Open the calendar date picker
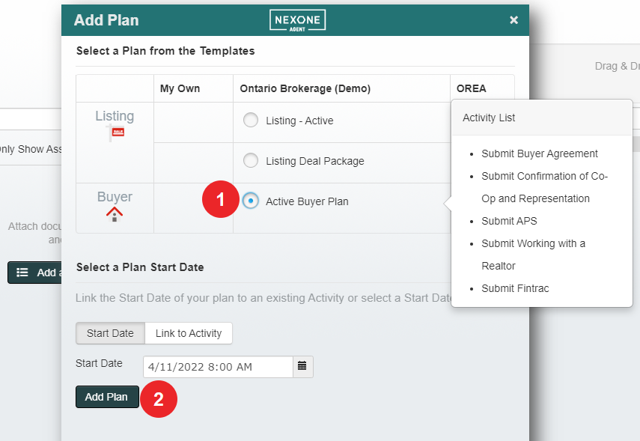Image resolution: width=640 pixels, height=441 pixels. click(x=303, y=366)
